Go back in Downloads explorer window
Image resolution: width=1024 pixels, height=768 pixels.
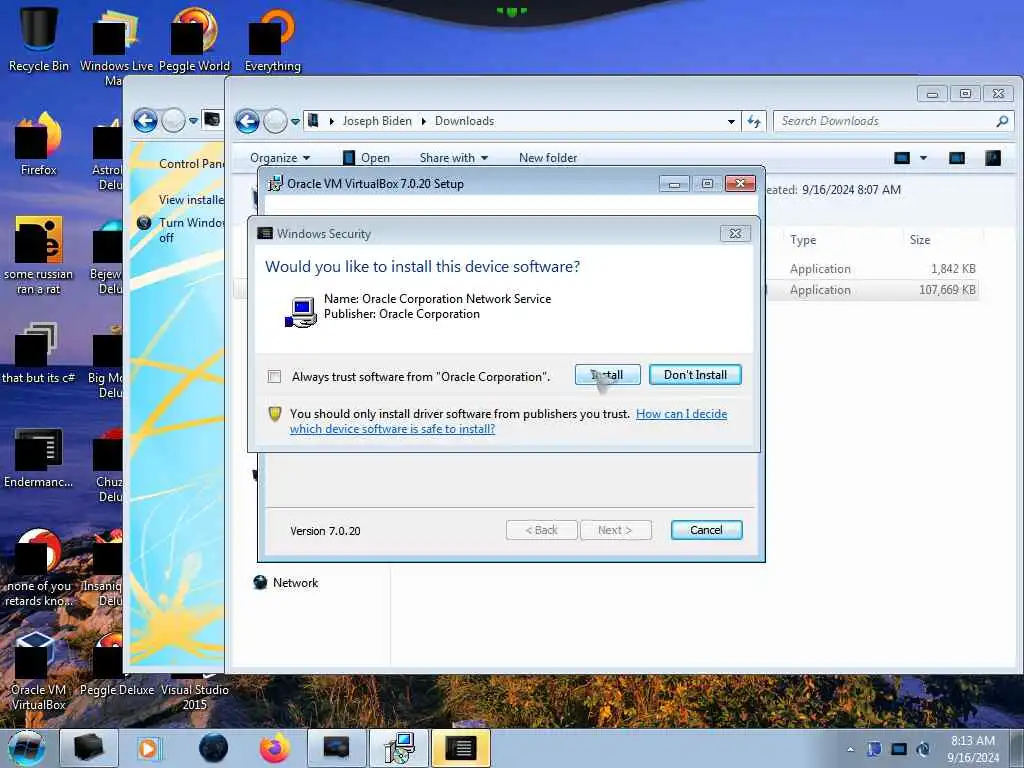tap(247, 121)
